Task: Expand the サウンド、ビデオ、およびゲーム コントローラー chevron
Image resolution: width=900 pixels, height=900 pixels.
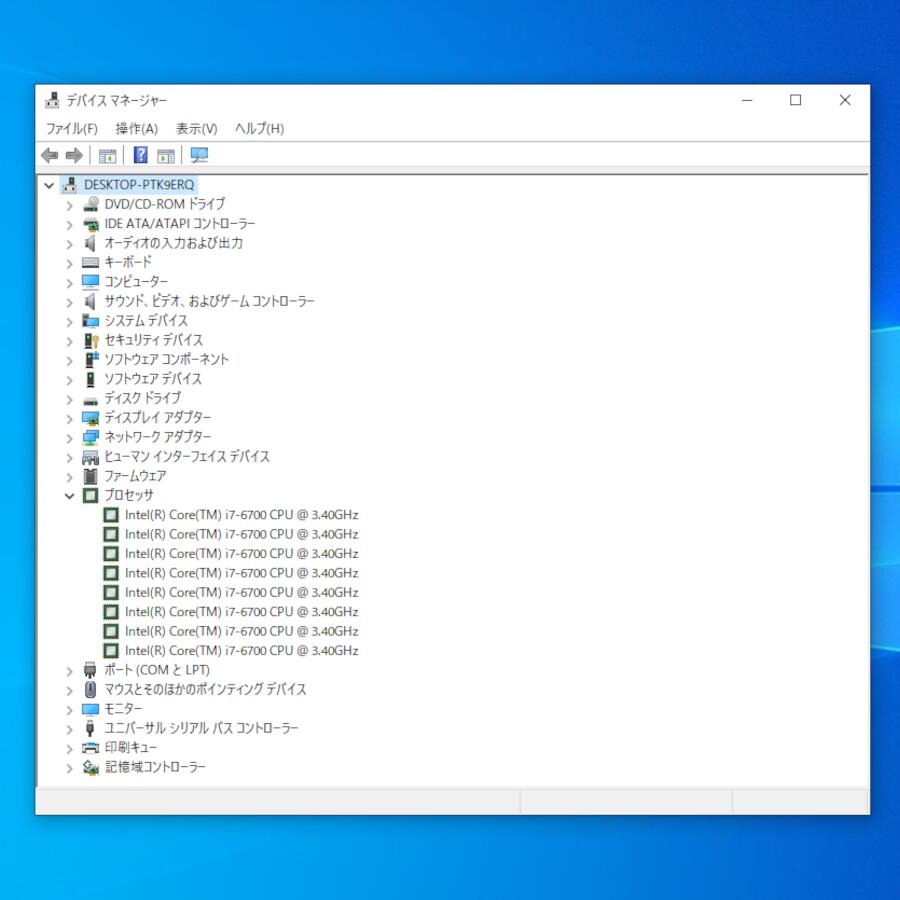Action: [x=69, y=302]
